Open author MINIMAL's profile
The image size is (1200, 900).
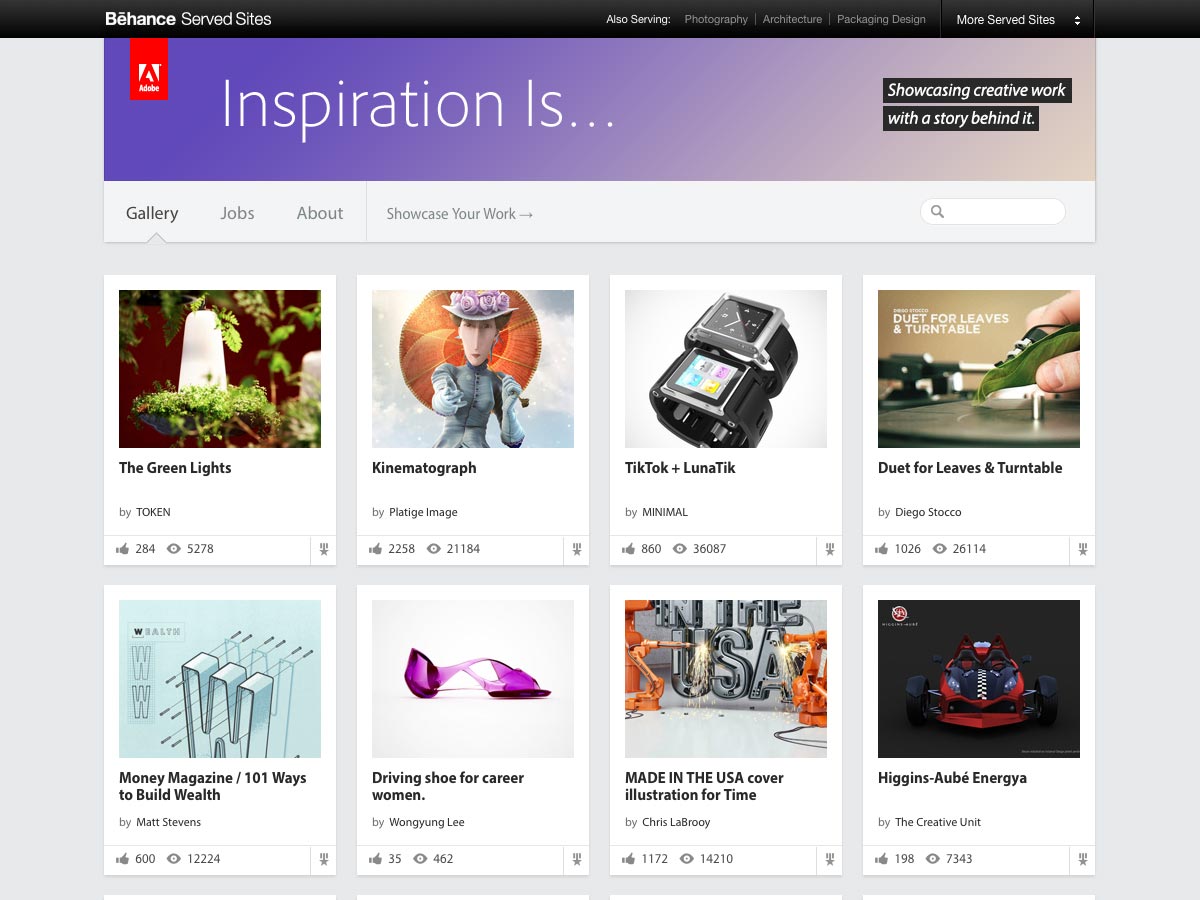pos(665,512)
